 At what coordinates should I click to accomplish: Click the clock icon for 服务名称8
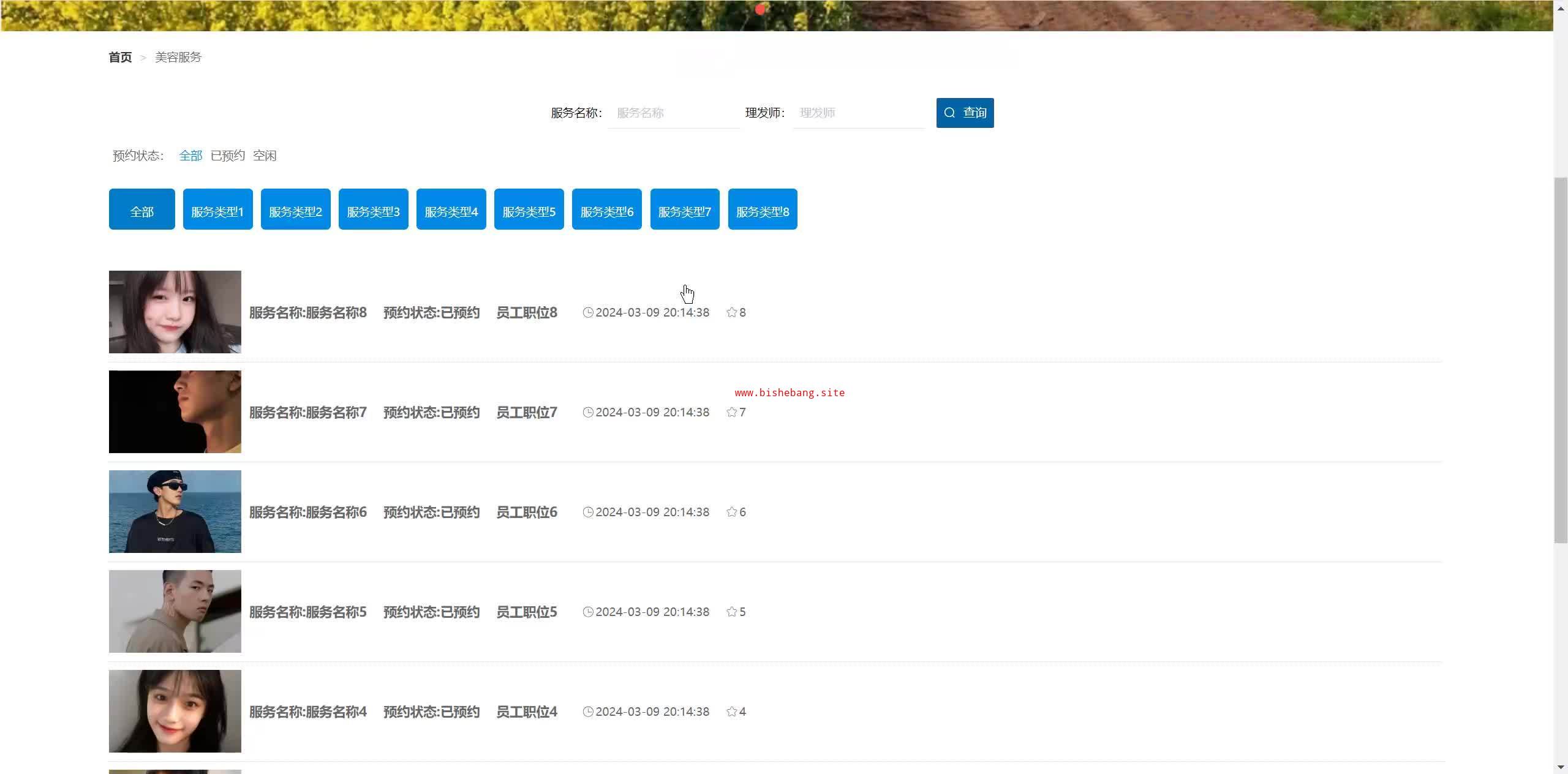click(x=588, y=312)
